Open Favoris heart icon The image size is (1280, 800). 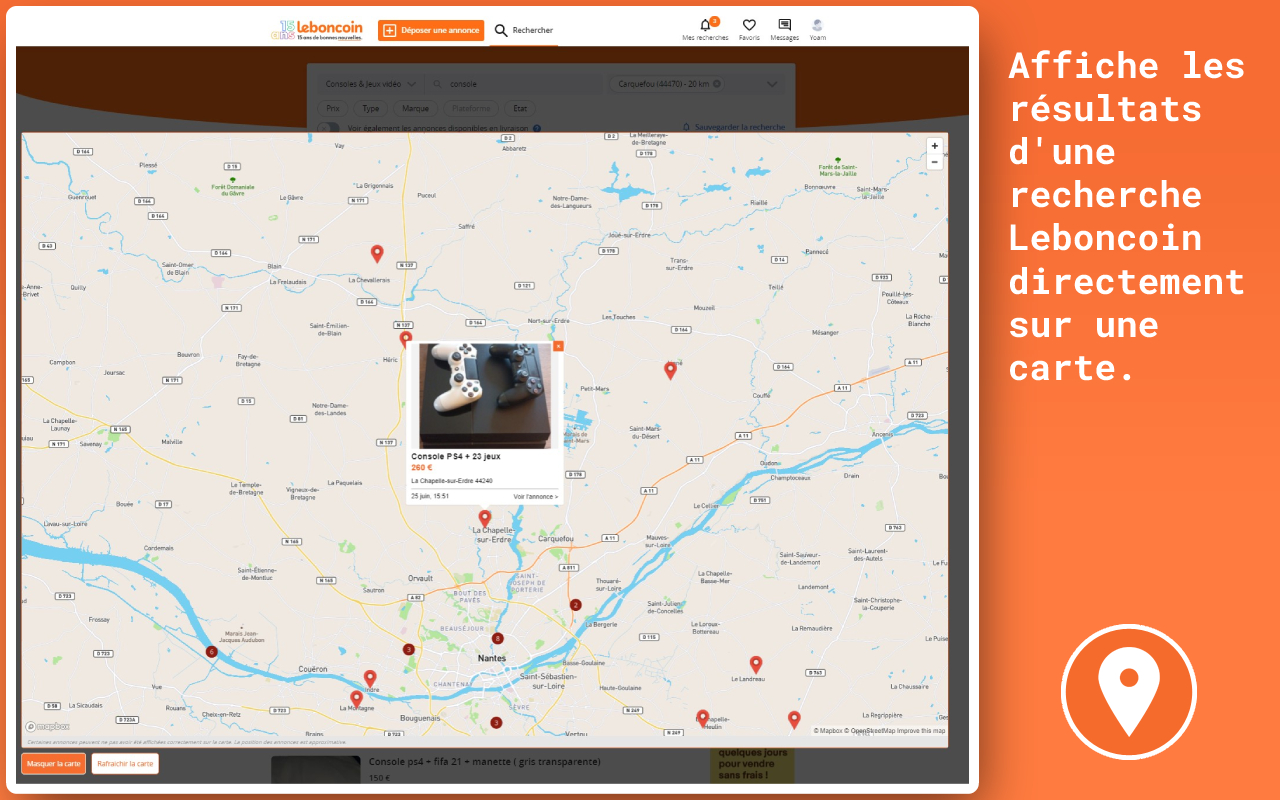pos(749,27)
